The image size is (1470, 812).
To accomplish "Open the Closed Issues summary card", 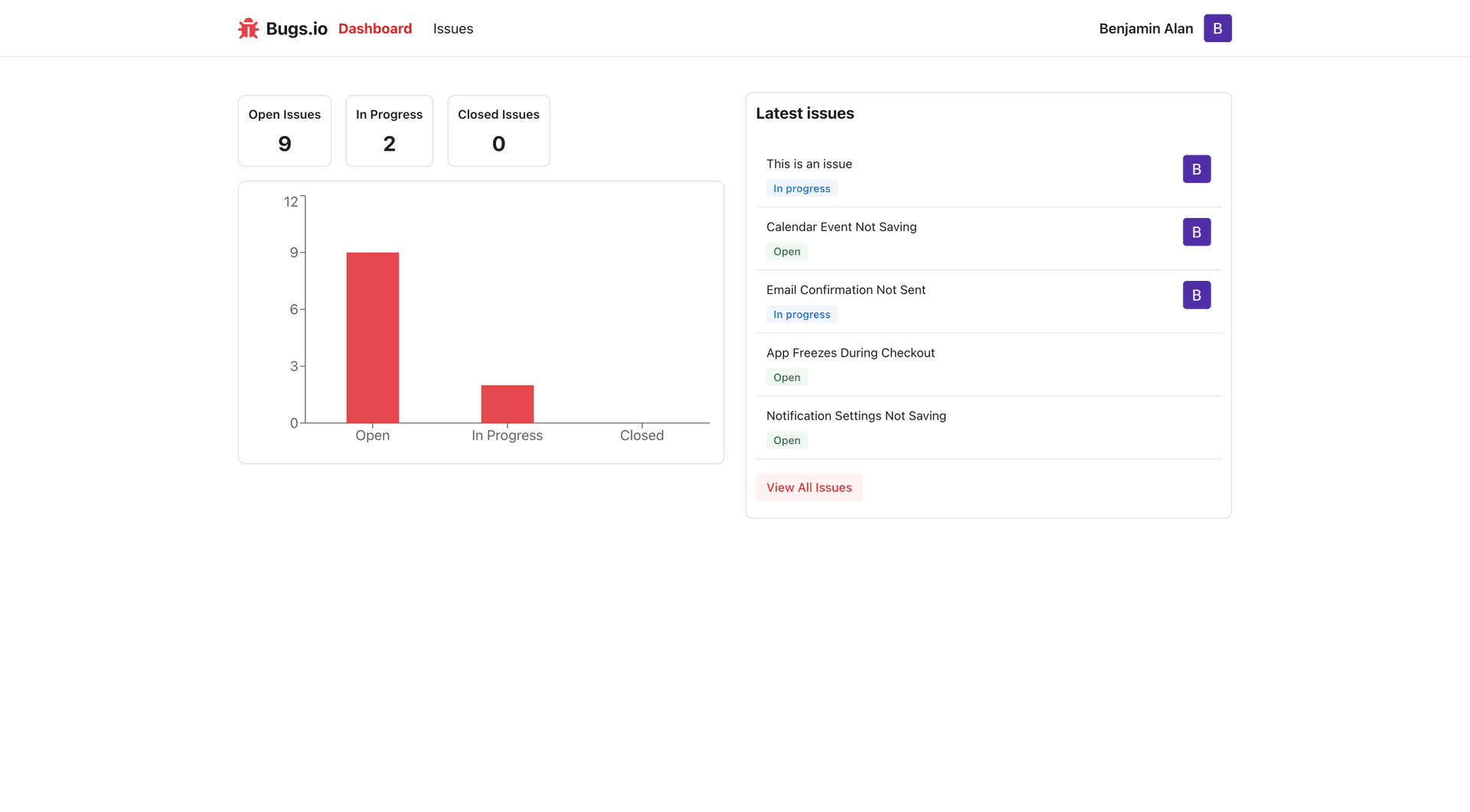I will 498,131.
